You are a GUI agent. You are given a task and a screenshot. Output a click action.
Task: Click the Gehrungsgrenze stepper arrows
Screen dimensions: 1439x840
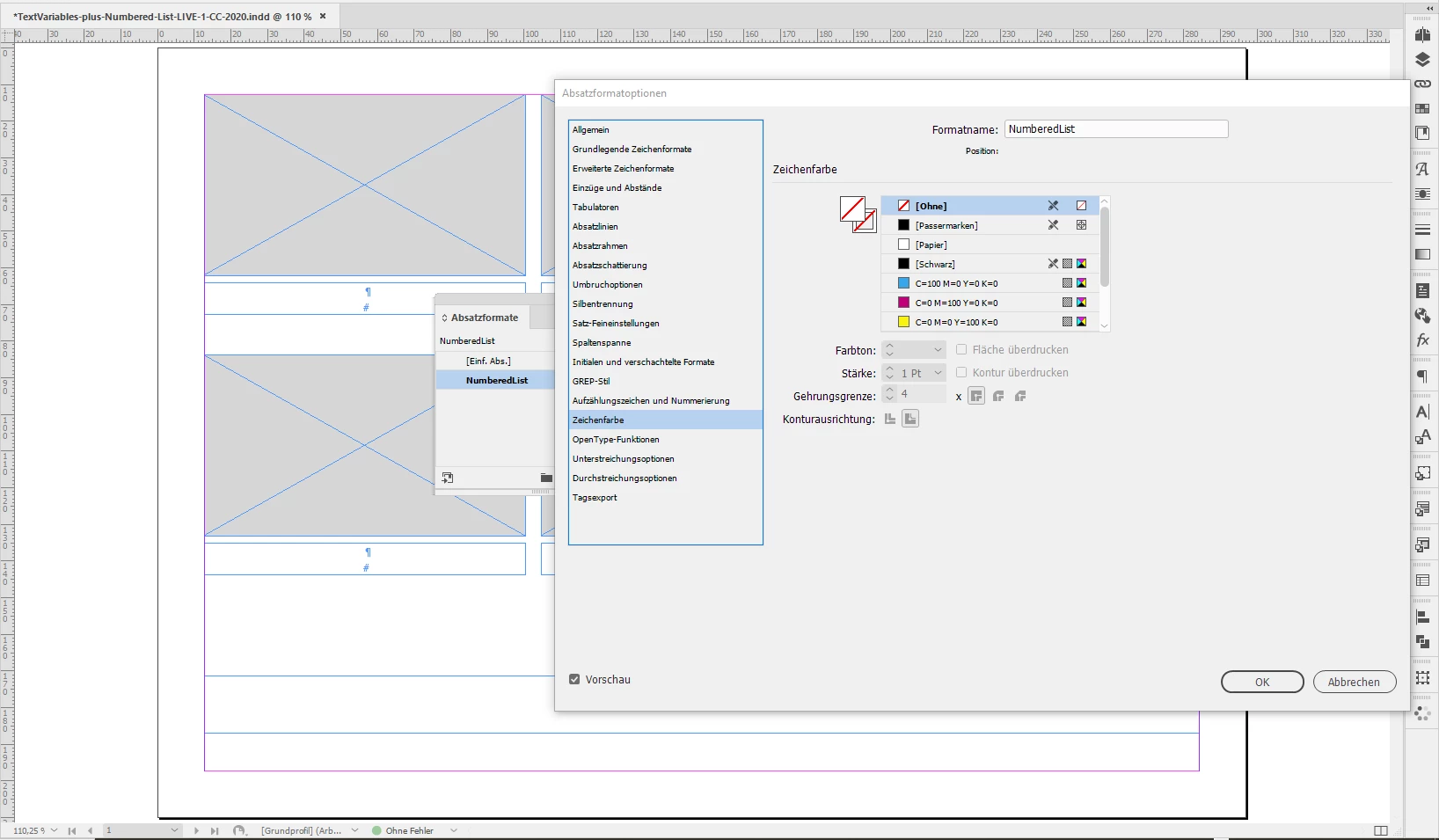pos(889,394)
